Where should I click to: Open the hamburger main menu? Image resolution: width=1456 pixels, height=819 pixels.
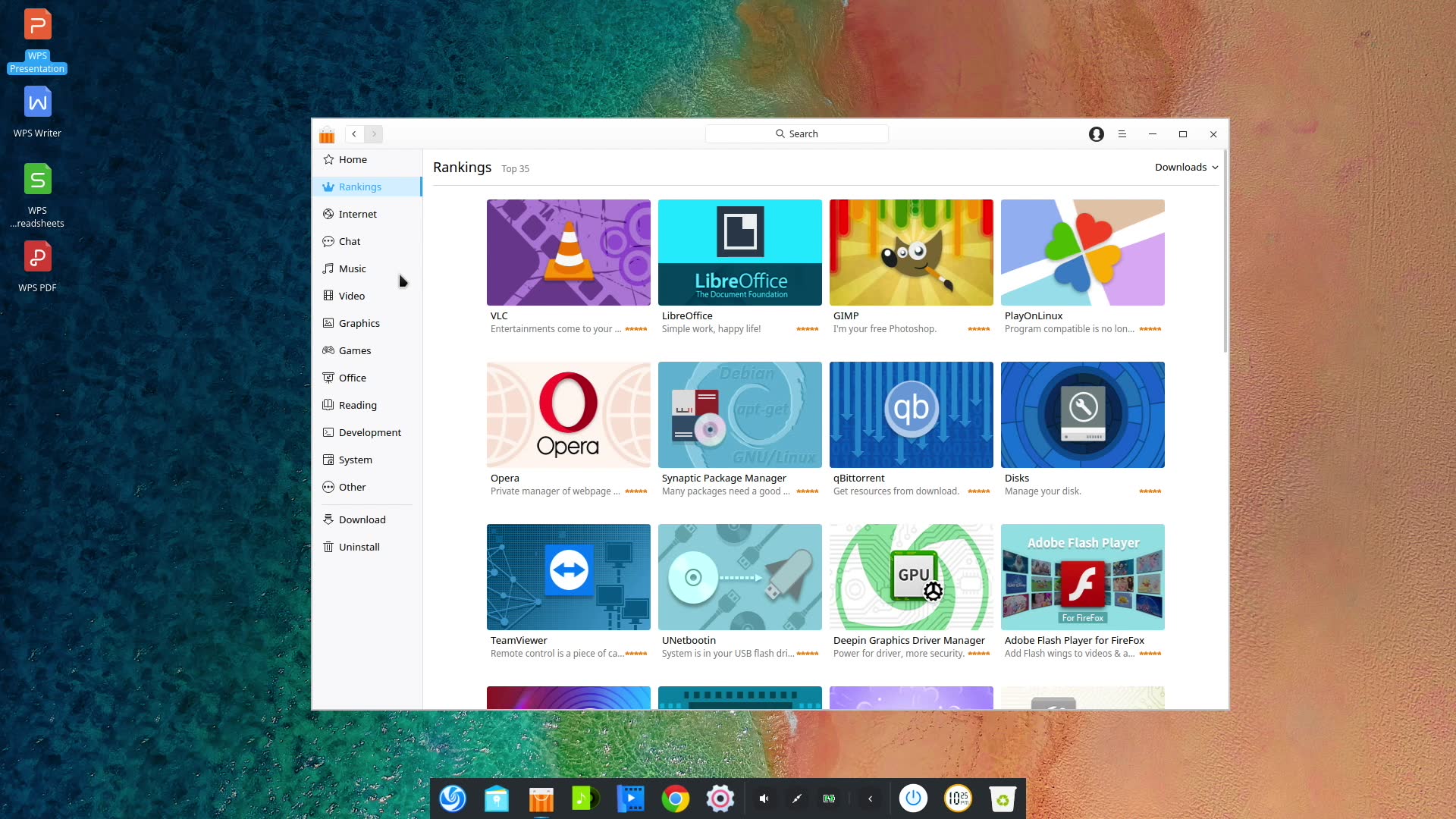pos(1122,133)
